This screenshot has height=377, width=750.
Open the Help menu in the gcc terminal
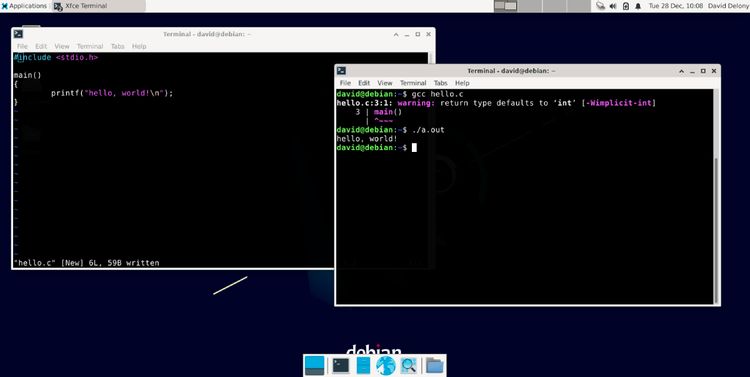(462, 83)
